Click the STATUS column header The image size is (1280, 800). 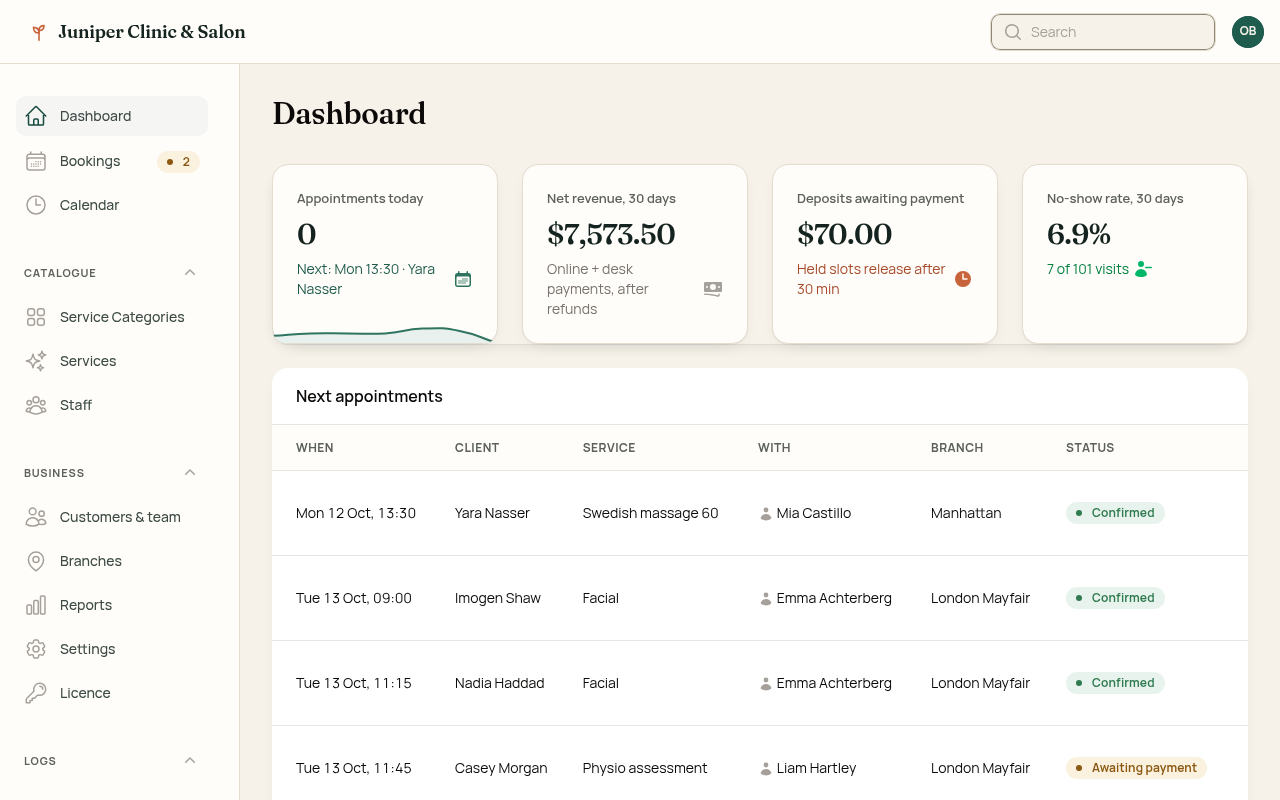click(x=1090, y=448)
